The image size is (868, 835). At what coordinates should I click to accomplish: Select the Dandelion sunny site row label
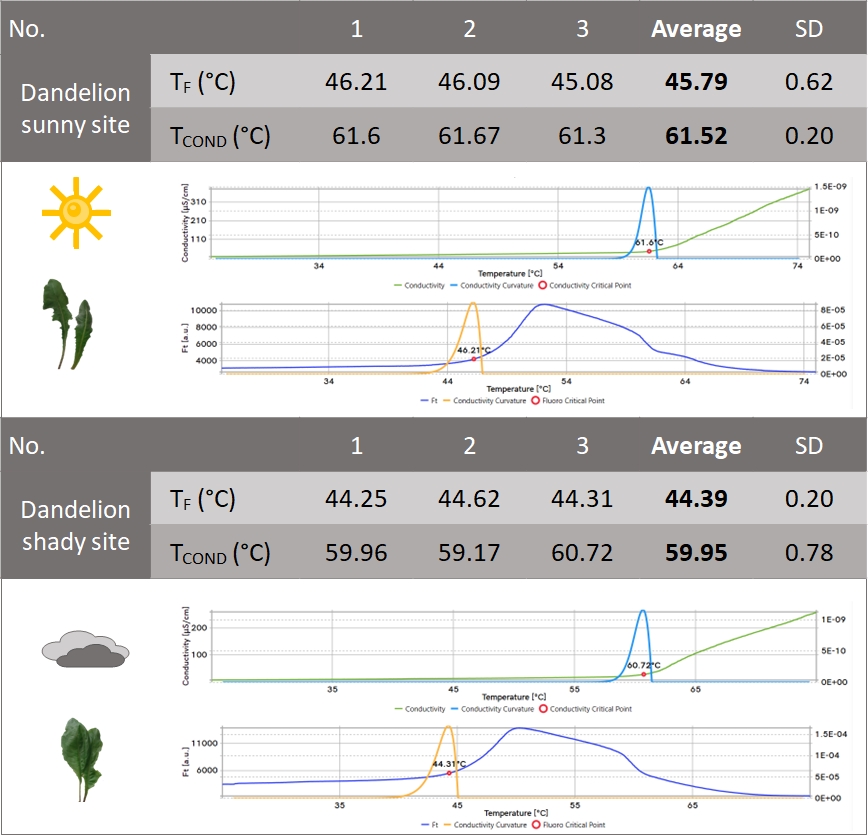tap(76, 108)
